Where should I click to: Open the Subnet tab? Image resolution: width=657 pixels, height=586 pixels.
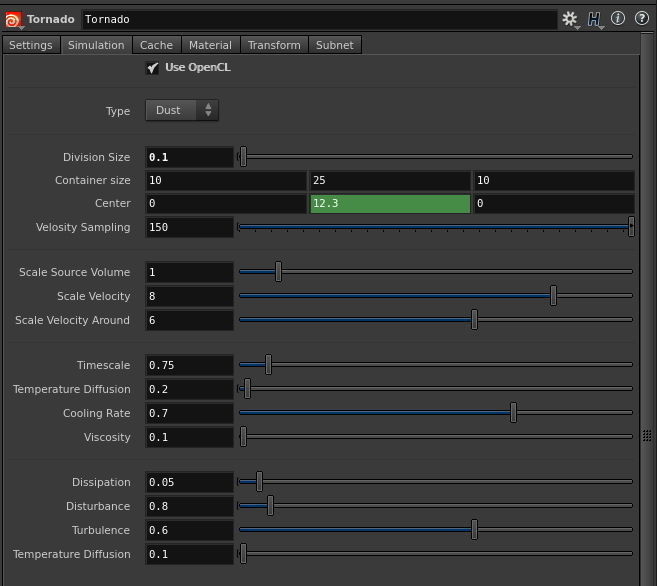pyautogui.click(x=334, y=45)
